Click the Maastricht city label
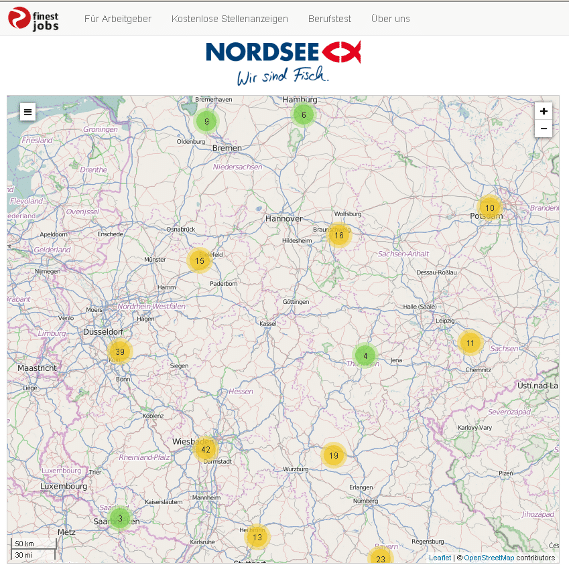Viewport: 569px width, 565px height. pyautogui.click(x=37, y=368)
